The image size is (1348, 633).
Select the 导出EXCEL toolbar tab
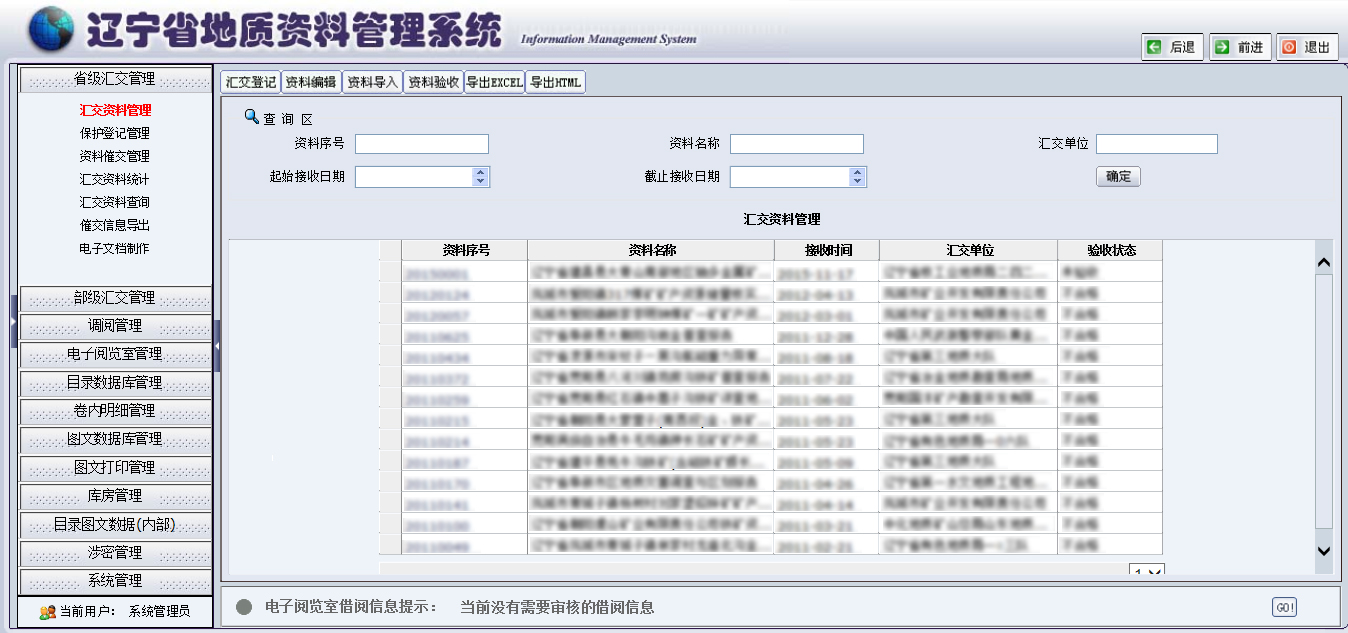(494, 83)
